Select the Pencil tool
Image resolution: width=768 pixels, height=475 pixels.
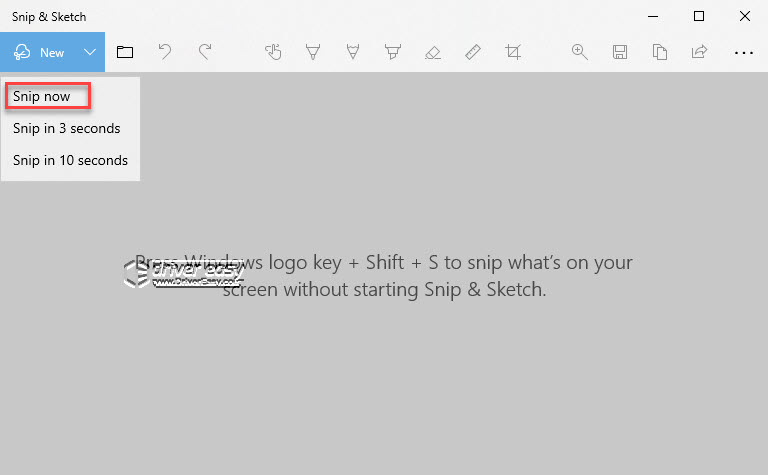pos(353,52)
